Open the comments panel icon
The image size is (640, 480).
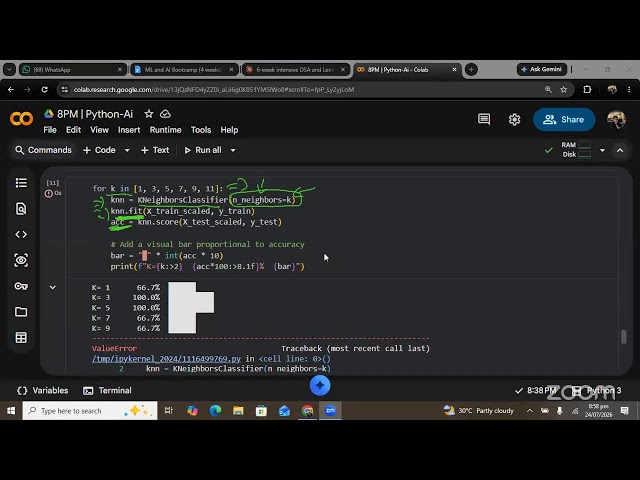coord(484,119)
